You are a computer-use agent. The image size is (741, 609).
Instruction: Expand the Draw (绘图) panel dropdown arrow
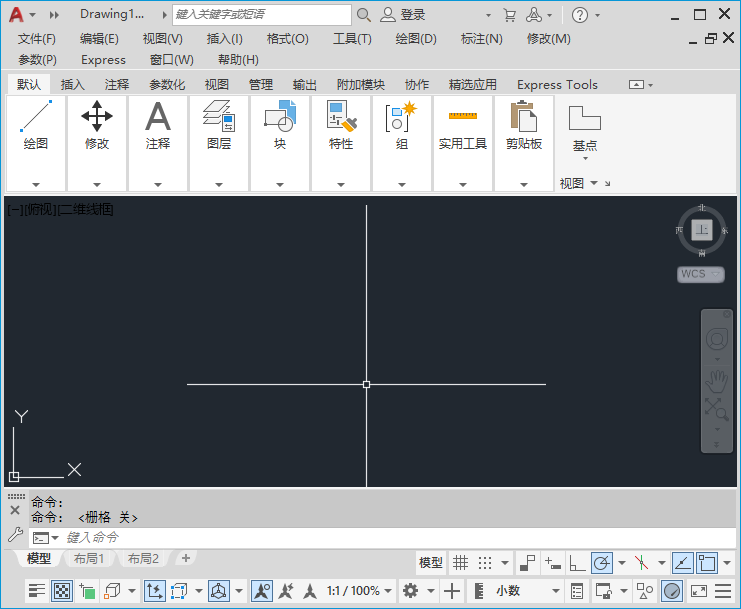36,185
